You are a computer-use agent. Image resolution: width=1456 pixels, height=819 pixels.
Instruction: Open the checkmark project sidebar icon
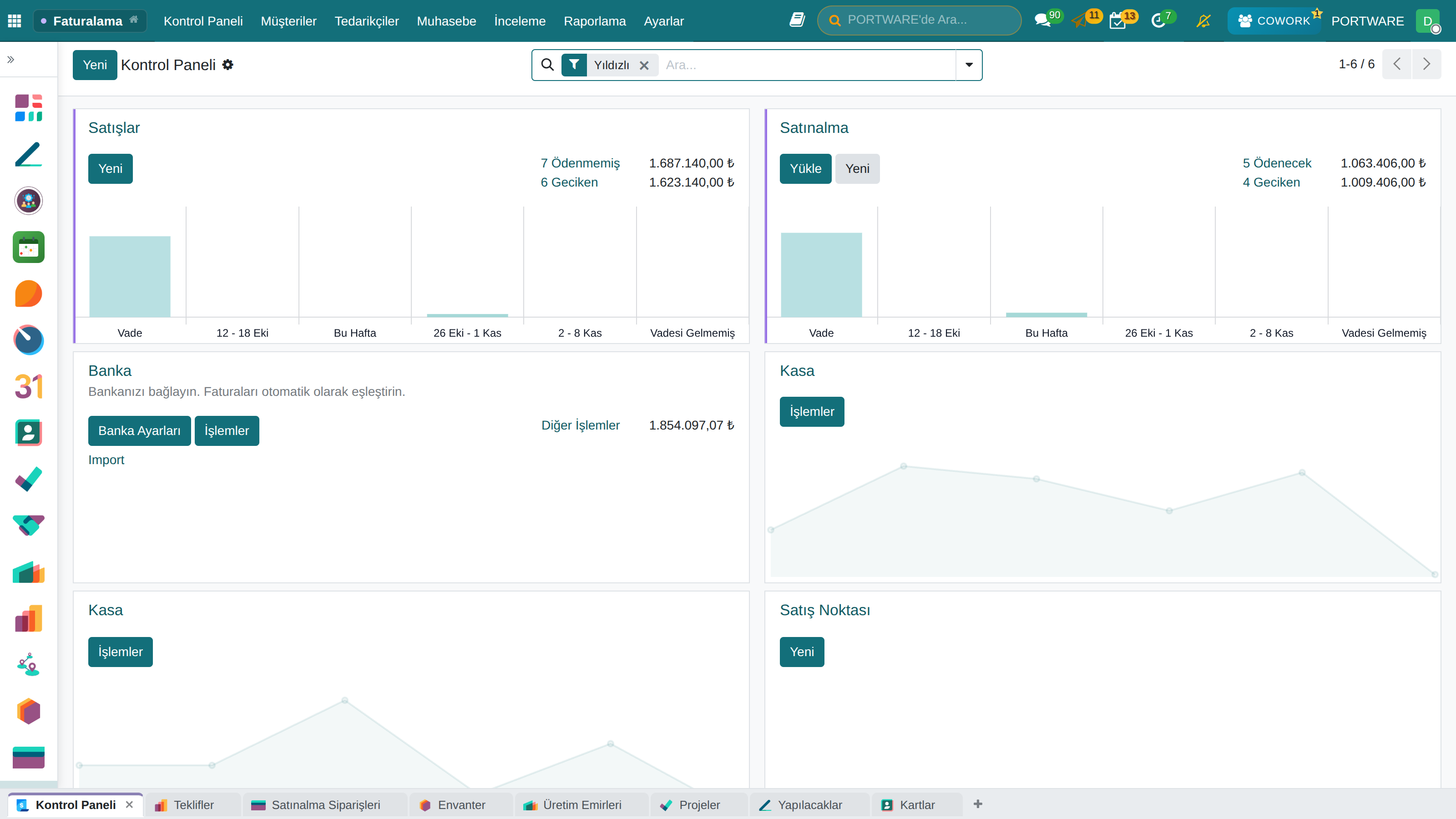pos(28,479)
